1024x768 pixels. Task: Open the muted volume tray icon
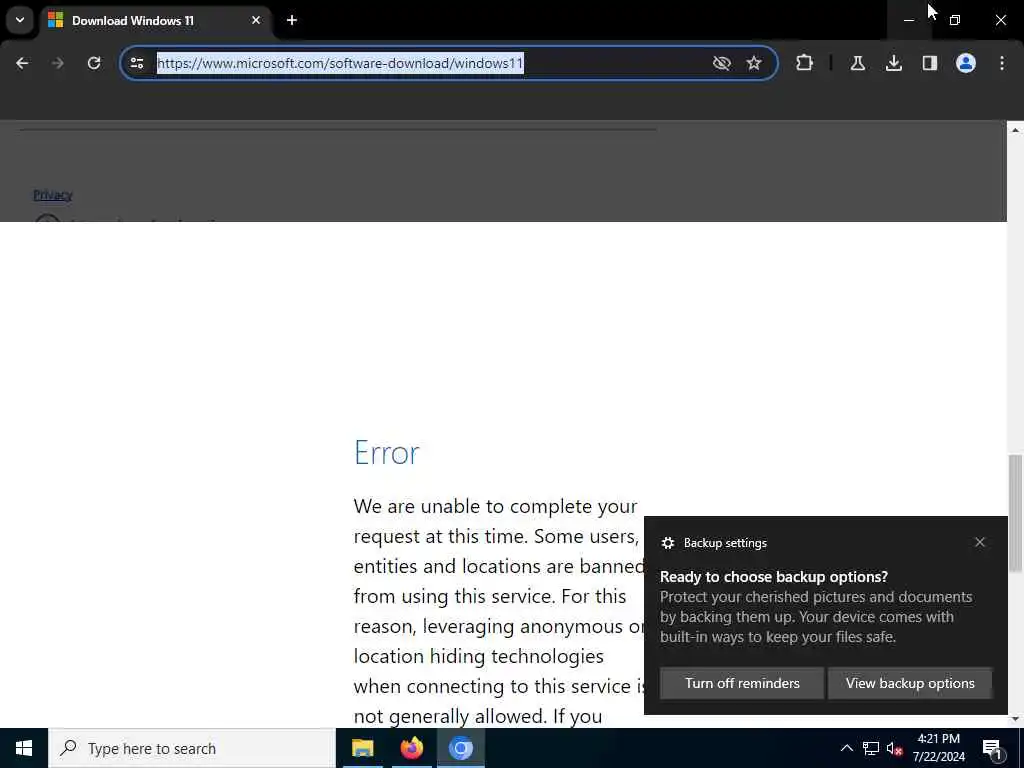point(895,748)
